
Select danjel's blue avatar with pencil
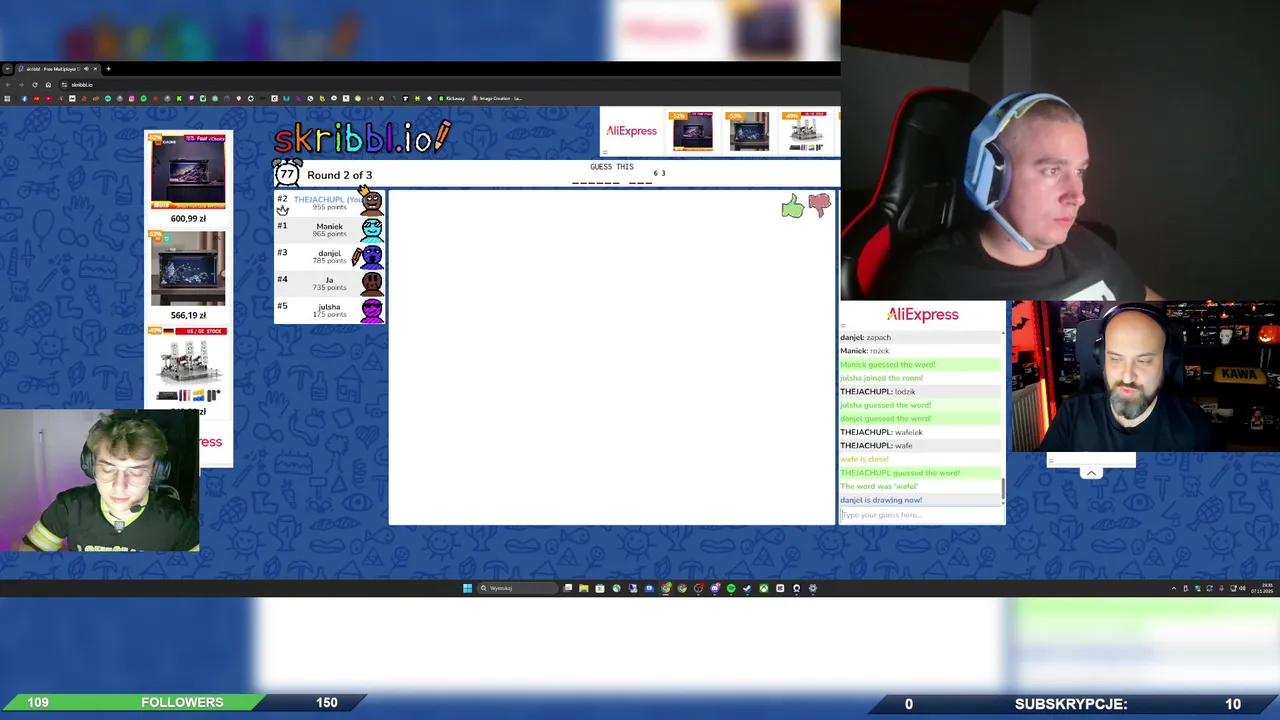371,256
